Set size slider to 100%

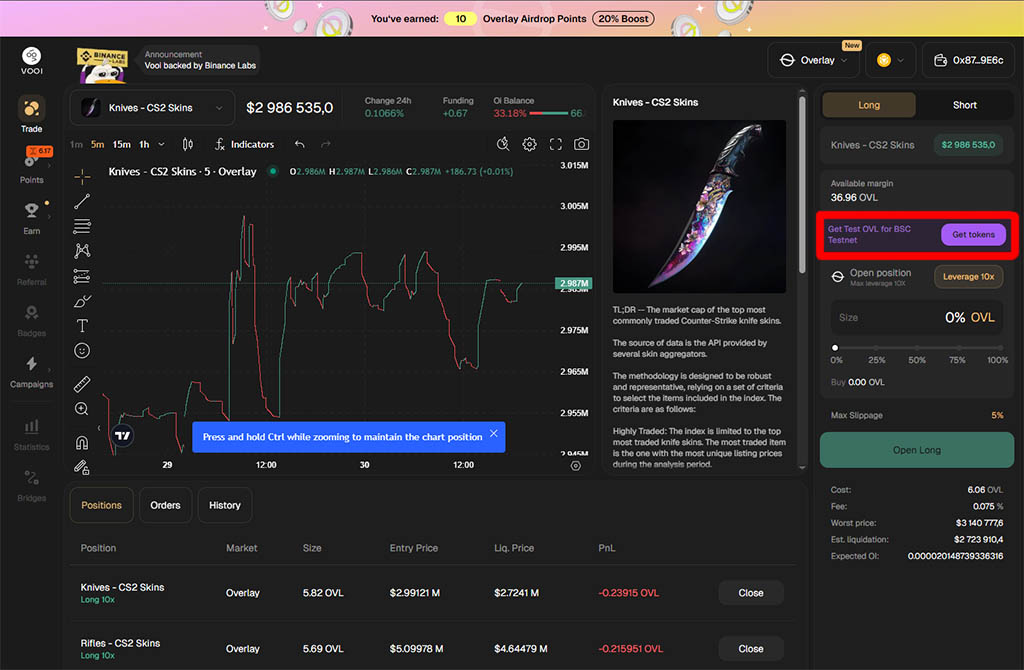(x=999, y=348)
